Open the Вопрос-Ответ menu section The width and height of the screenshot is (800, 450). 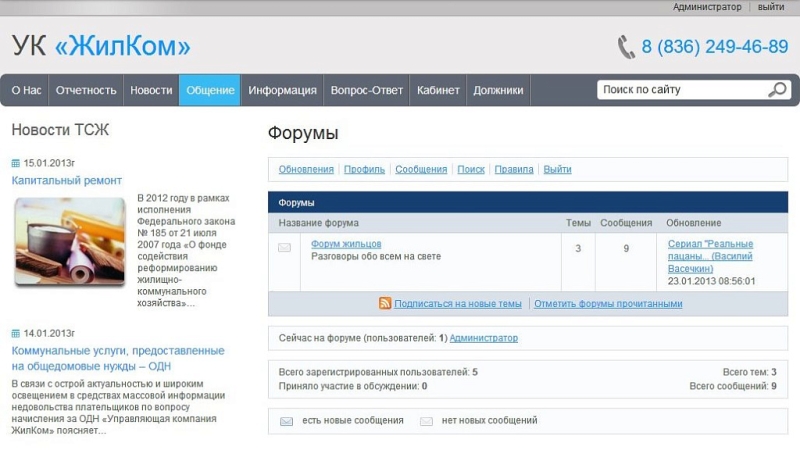click(x=366, y=90)
